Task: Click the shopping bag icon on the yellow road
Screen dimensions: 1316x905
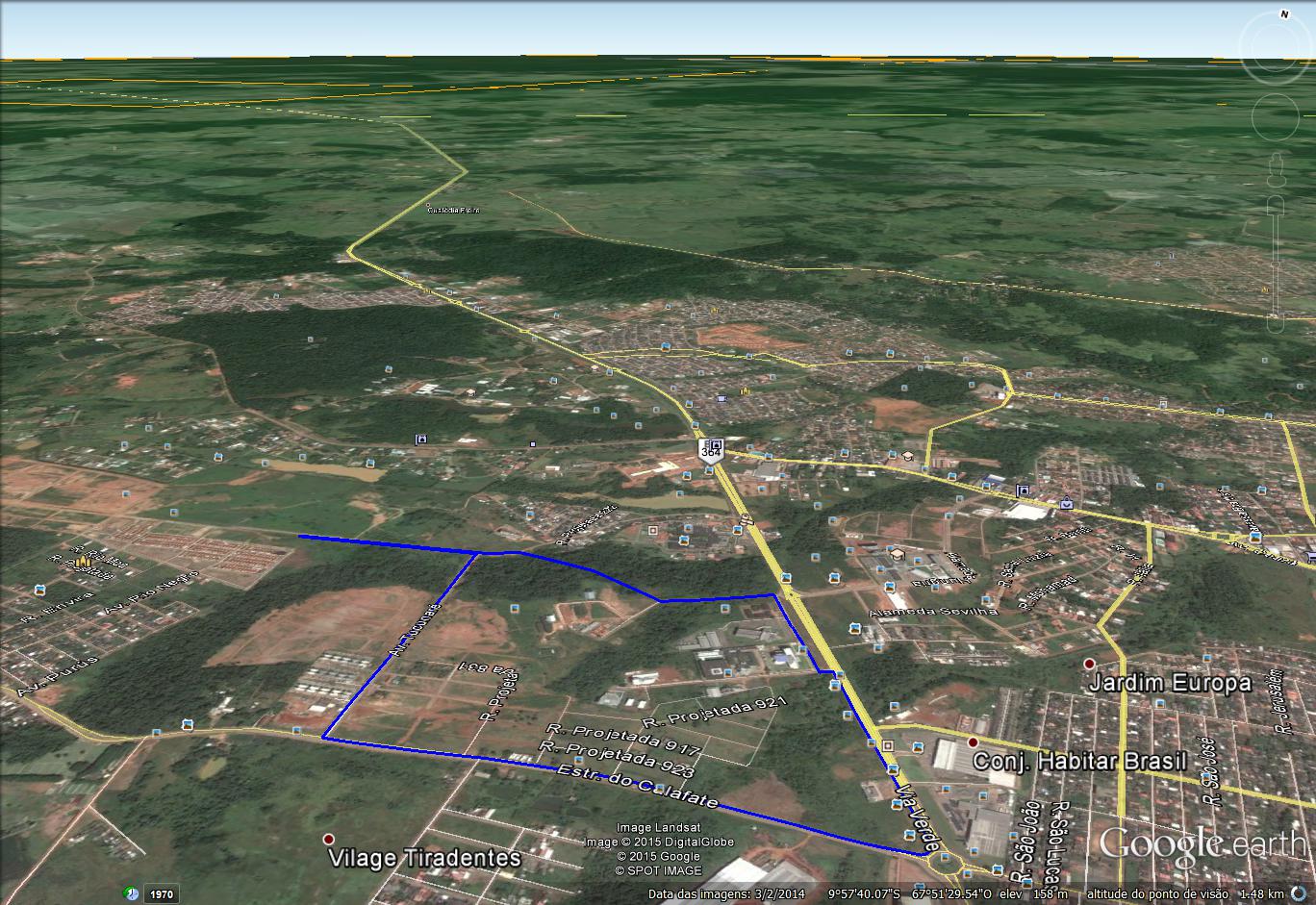Action: point(1067,503)
